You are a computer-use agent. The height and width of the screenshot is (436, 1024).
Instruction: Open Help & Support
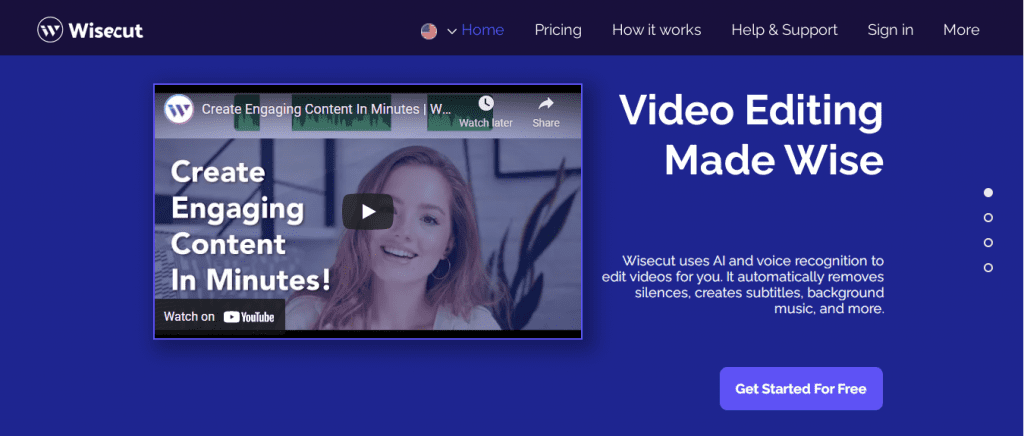point(784,30)
